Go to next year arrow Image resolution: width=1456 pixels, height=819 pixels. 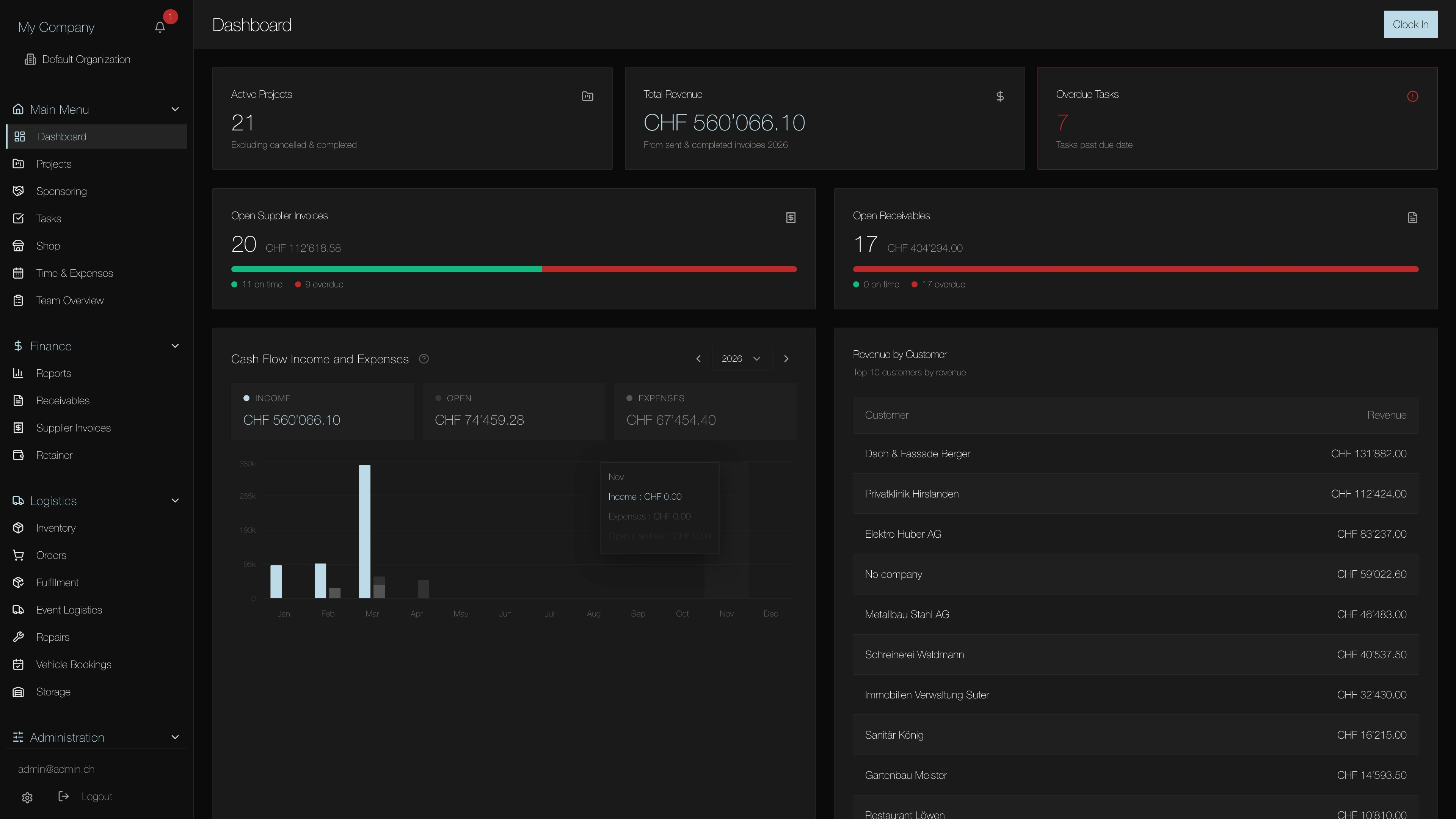[x=786, y=358]
